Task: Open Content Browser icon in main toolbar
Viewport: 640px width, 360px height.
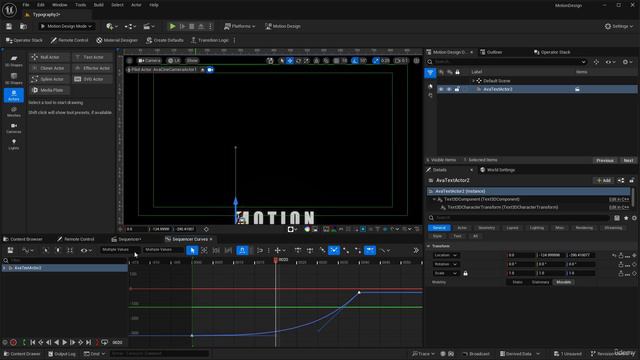Action: 23,27
